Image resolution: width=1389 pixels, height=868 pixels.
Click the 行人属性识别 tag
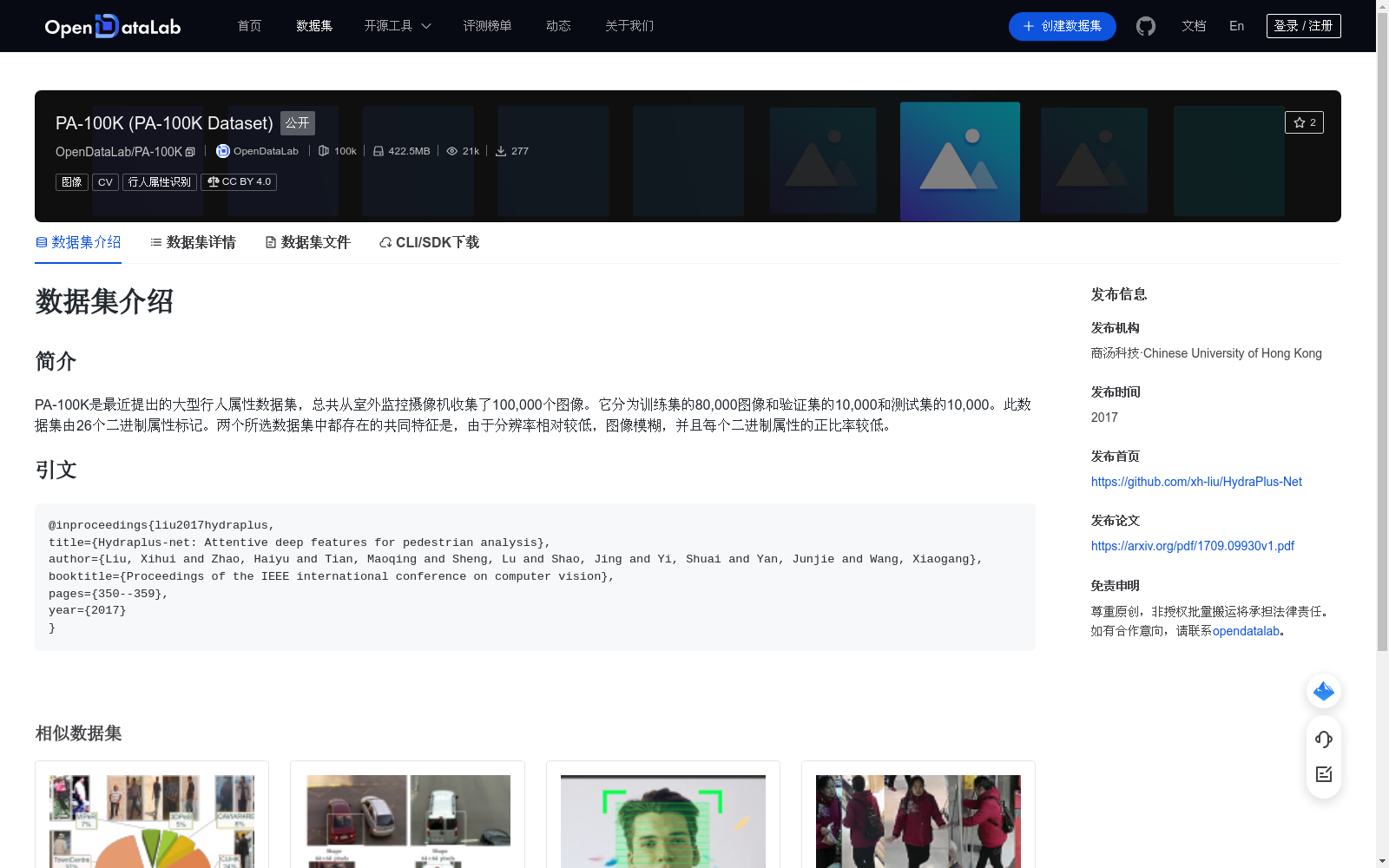point(160,182)
